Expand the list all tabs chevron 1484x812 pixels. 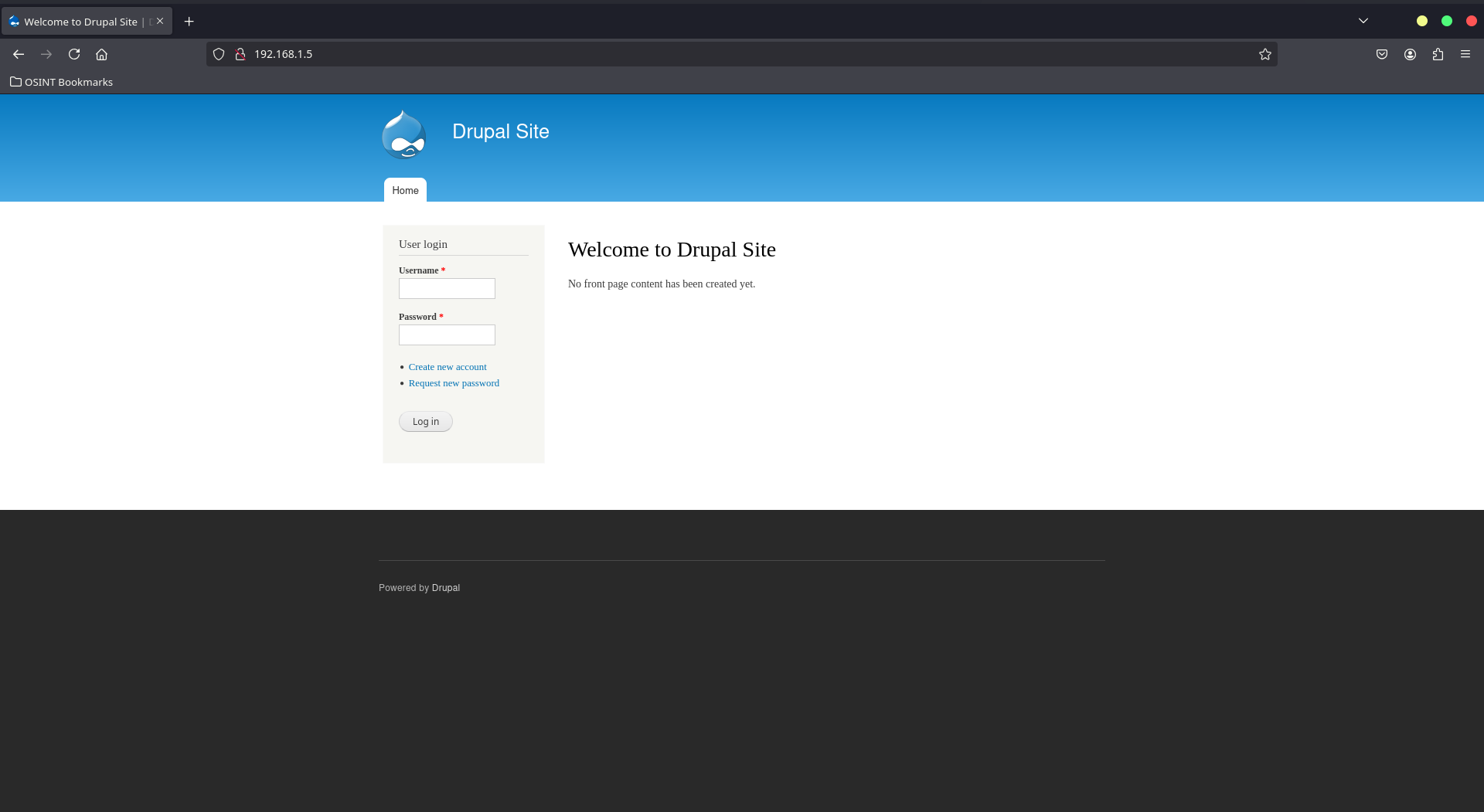point(1363,21)
